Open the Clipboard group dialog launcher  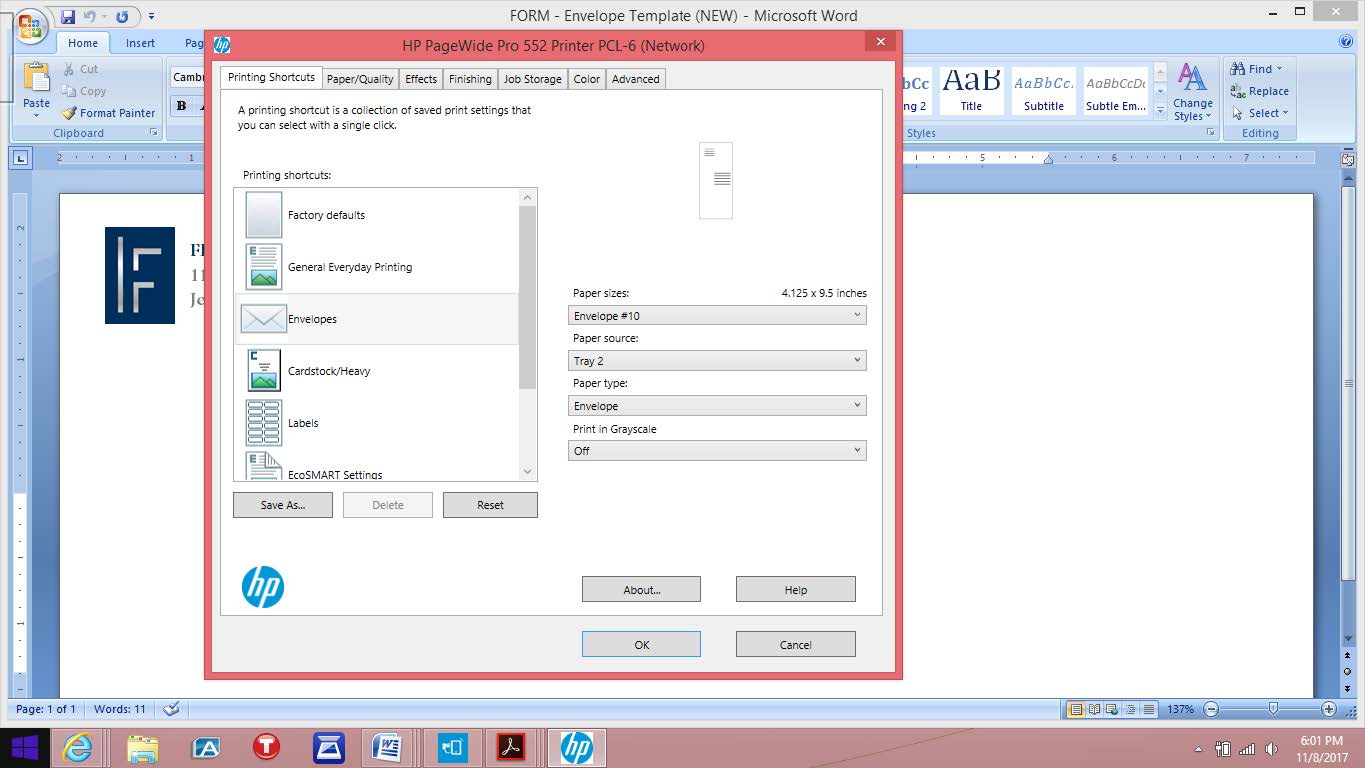[154, 133]
